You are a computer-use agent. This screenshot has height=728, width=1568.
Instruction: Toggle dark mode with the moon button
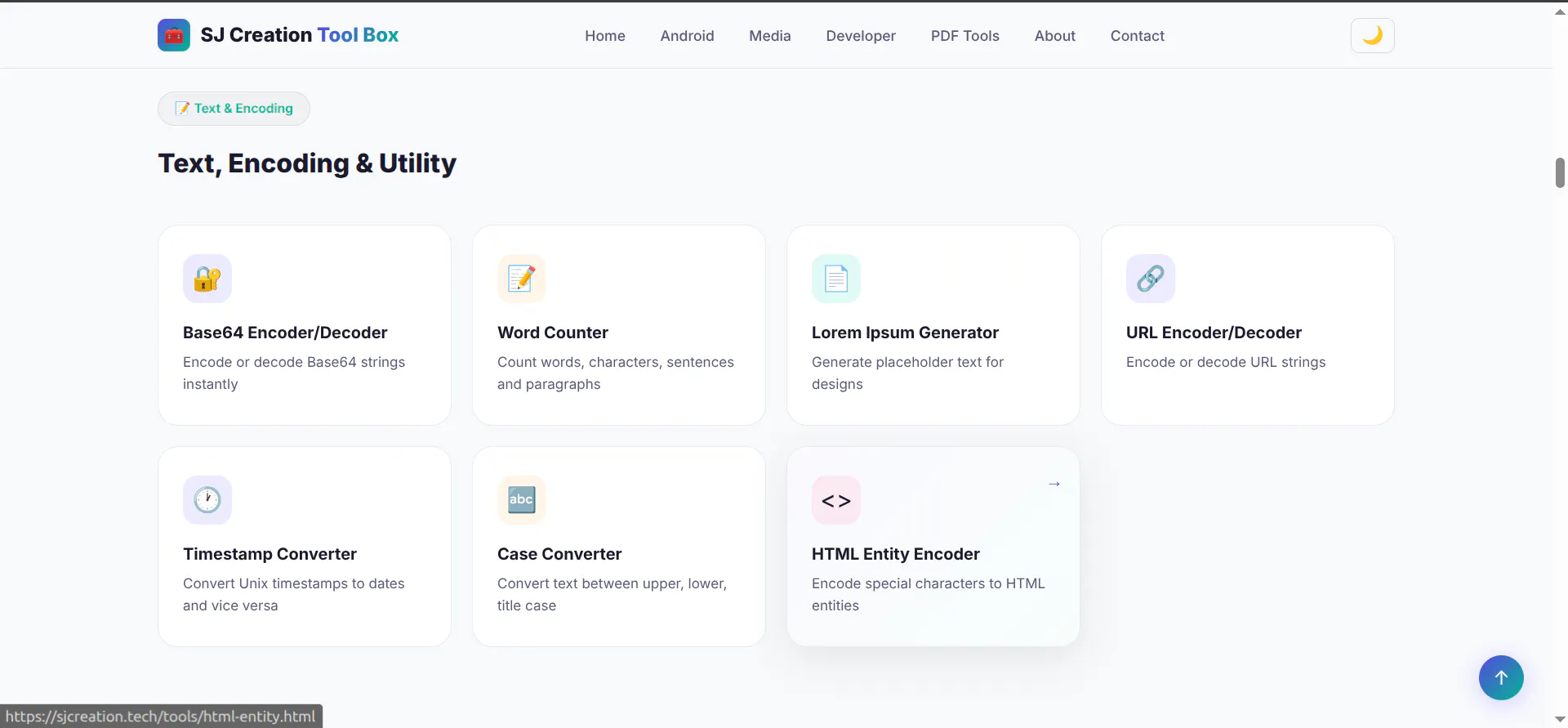[1372, 35]
